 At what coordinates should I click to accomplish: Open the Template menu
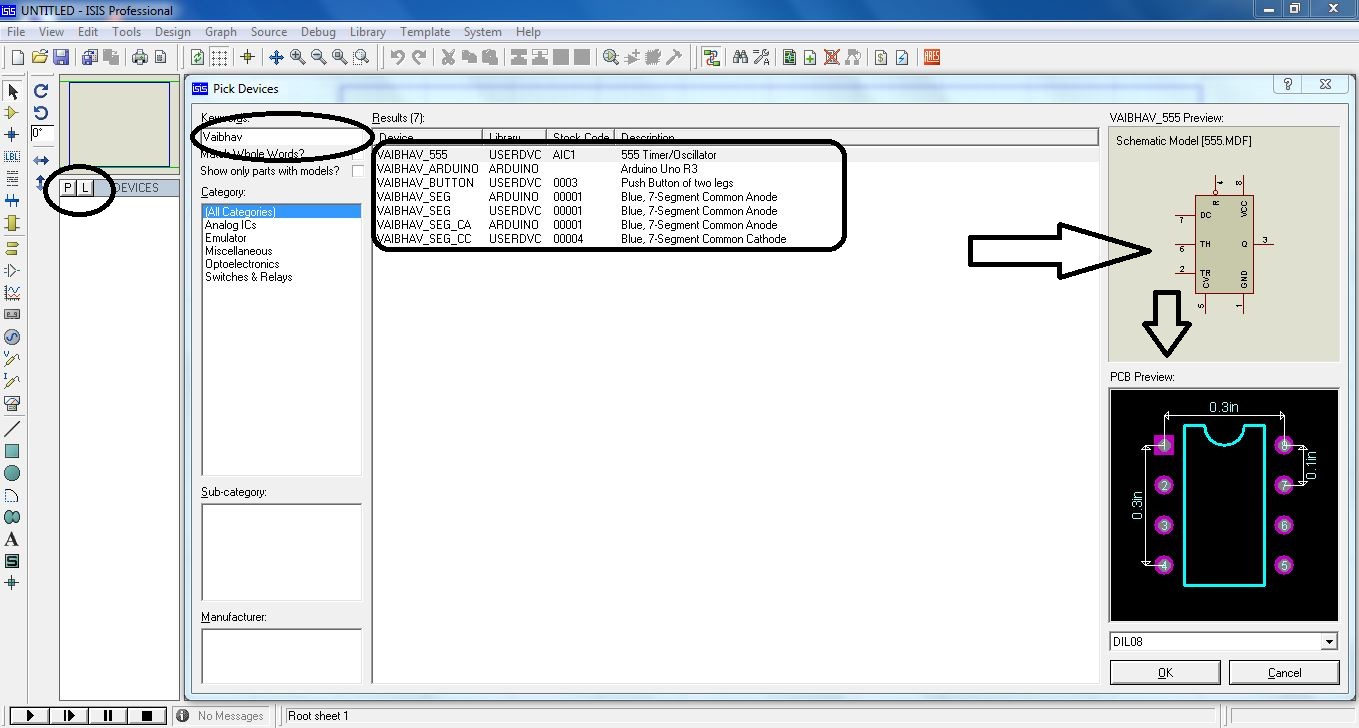point(425,32)
